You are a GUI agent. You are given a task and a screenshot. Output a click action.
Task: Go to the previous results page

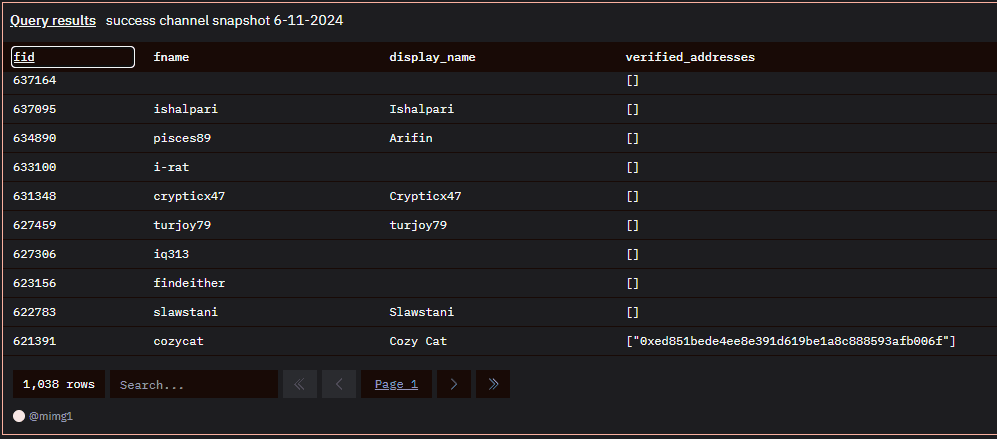tap(339, 384)
